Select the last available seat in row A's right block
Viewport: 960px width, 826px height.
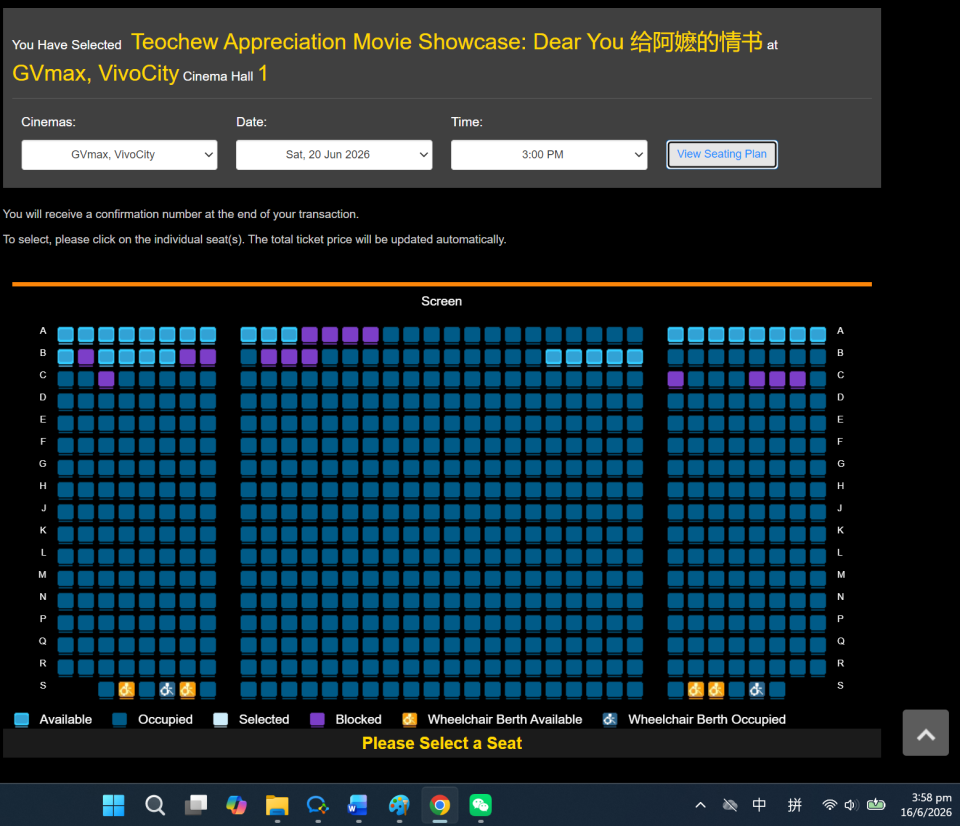point(818,334)
